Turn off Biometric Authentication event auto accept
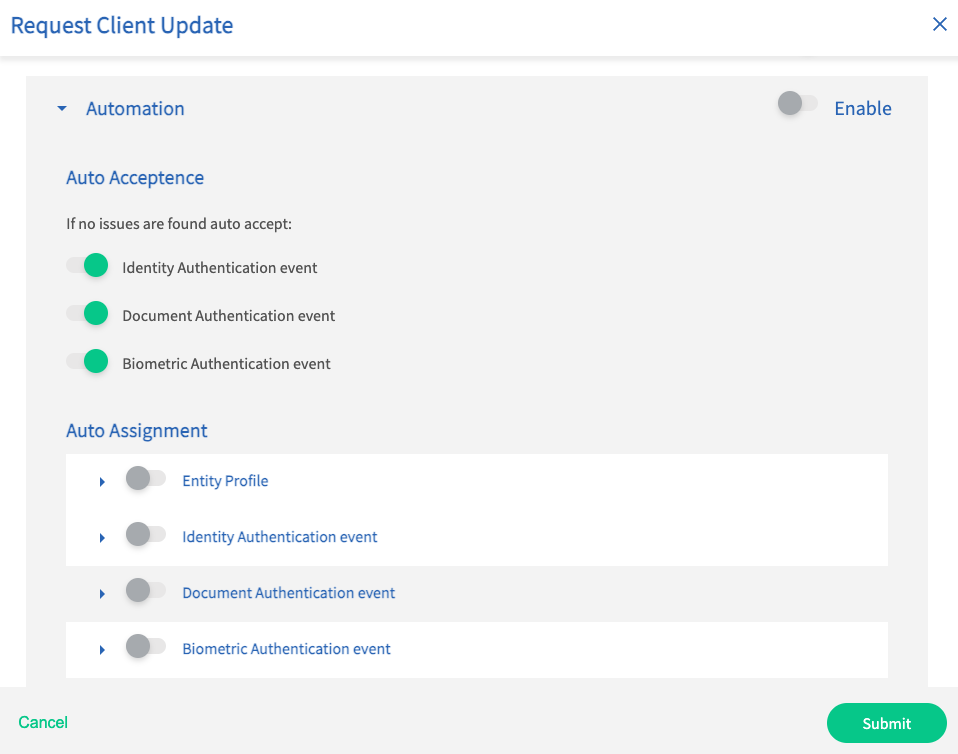This screenshot has height=754, width=958. click(x=87, y=361)
